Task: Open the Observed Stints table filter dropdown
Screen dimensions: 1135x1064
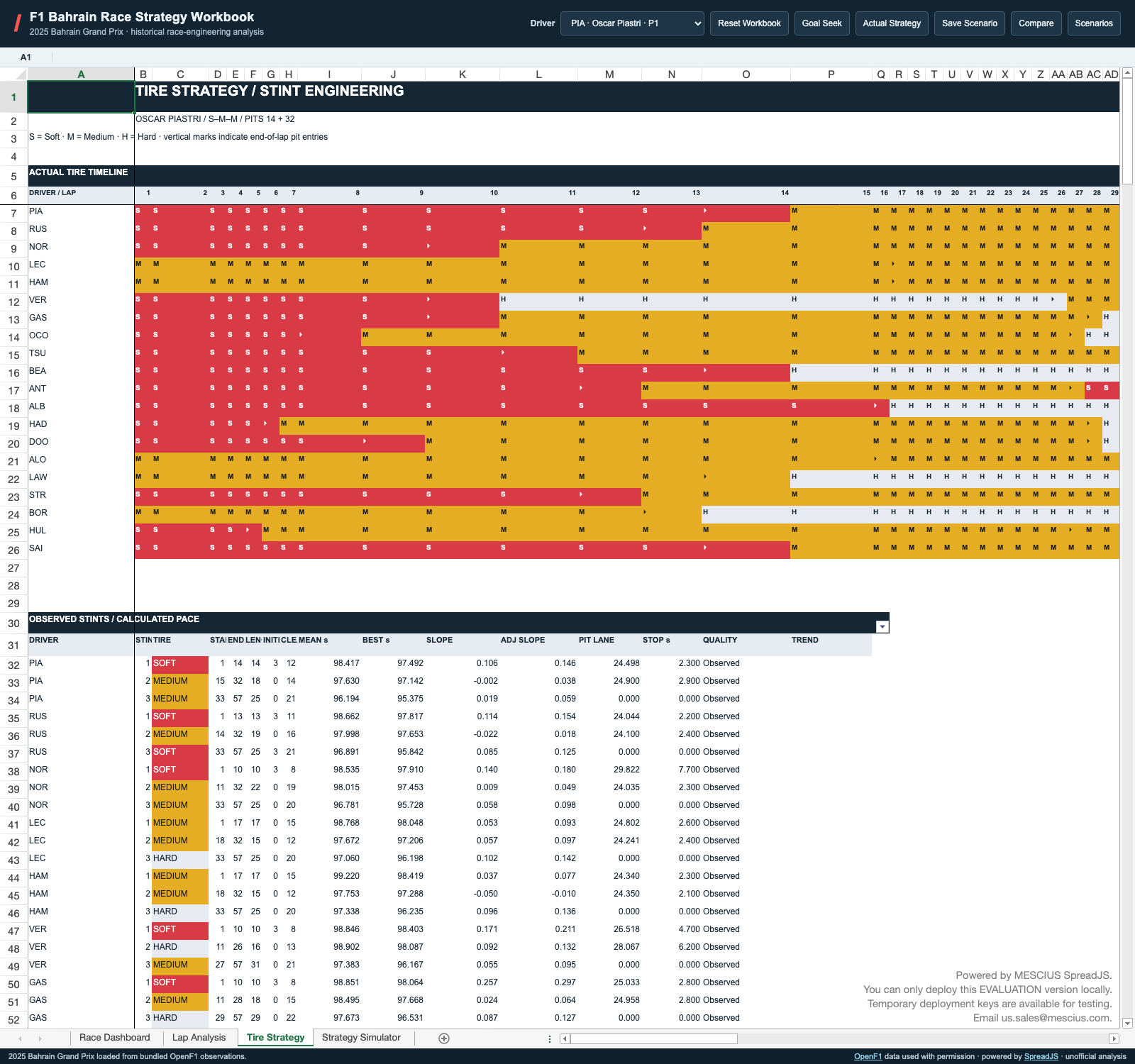Action: click(x=882, y=626)
